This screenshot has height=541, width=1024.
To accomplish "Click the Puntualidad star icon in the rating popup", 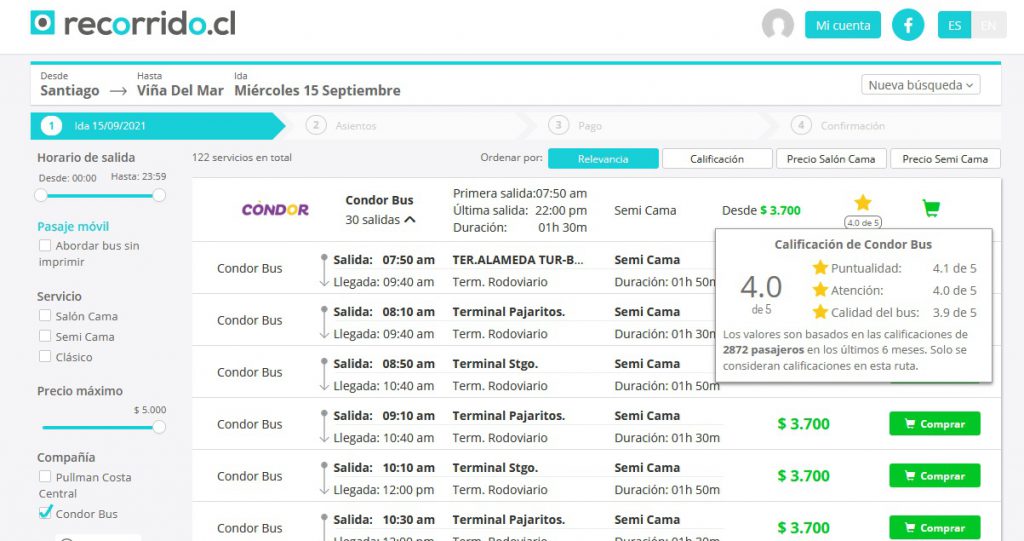I will coord(820,267).
